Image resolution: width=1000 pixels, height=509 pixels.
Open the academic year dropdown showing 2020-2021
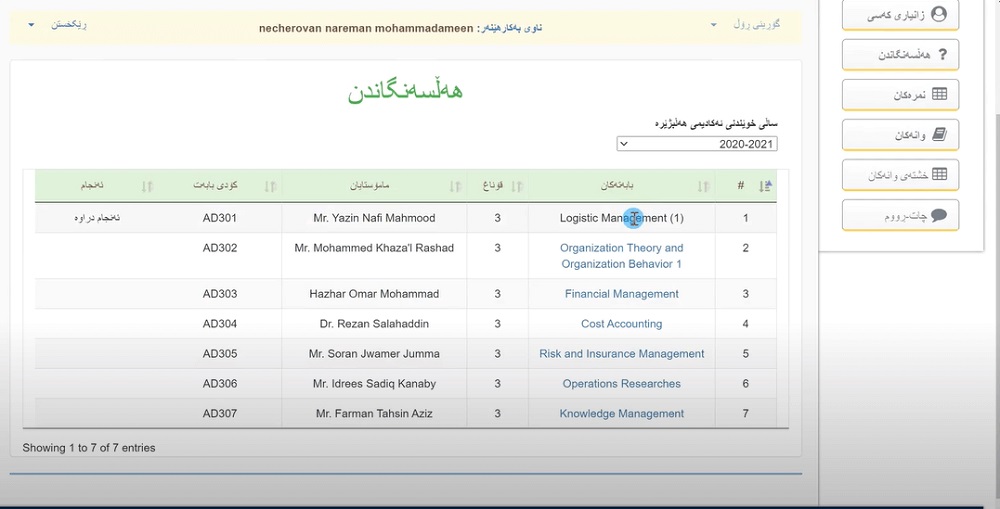tap(696, 144)
